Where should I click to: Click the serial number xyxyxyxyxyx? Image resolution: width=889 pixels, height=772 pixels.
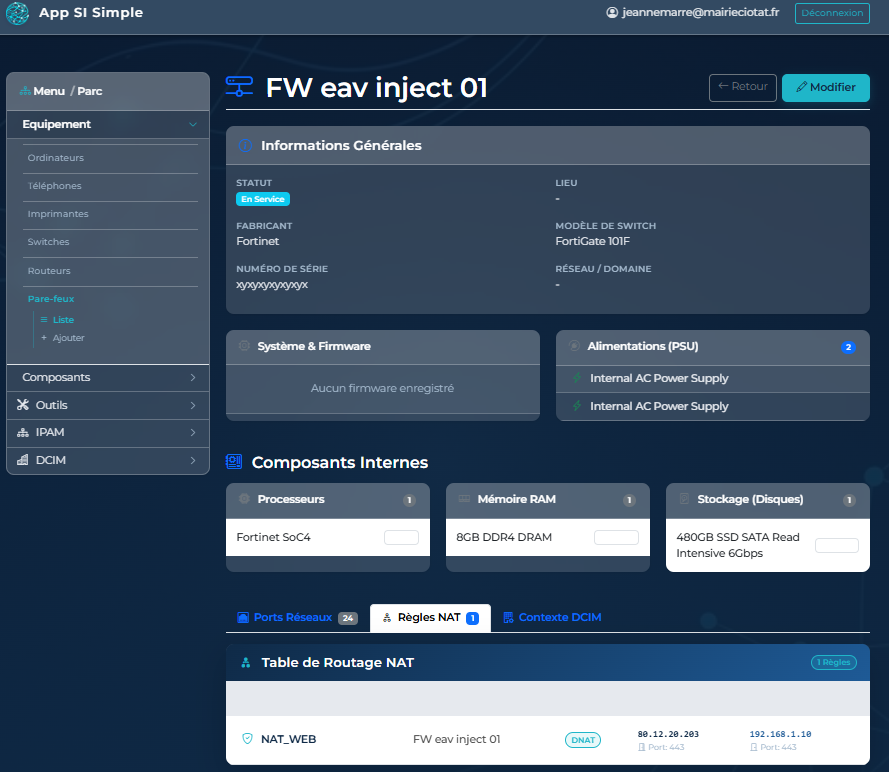pos(272,285)
